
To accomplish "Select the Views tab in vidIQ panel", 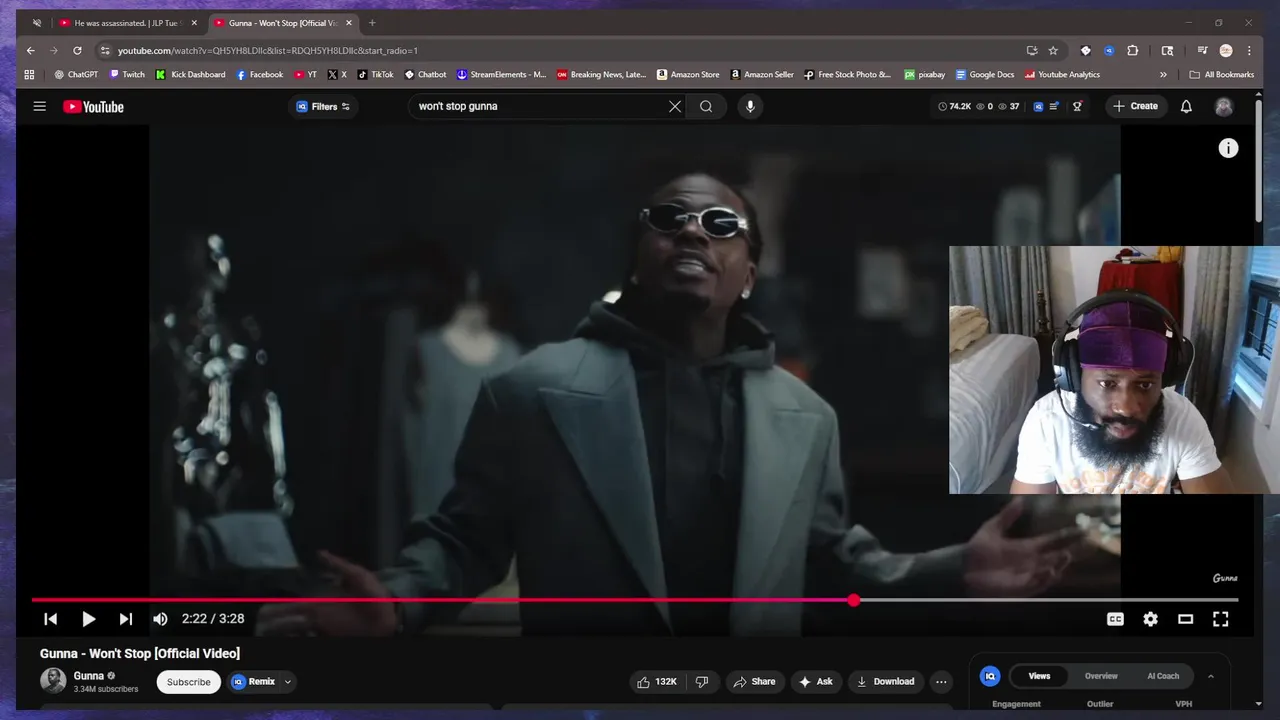I will tap(1039, 676).
